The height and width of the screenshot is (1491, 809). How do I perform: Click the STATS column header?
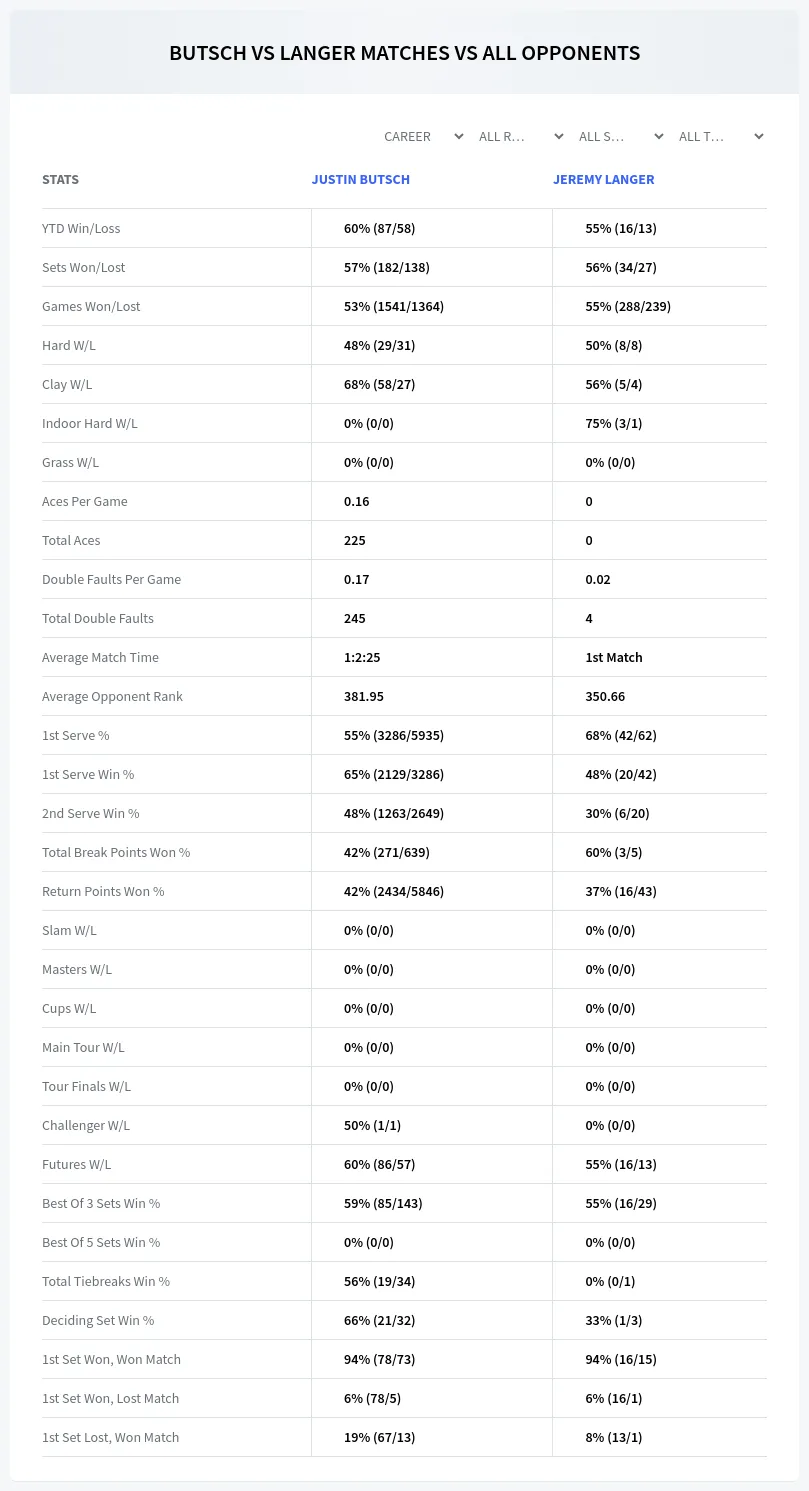pos(60,180)
